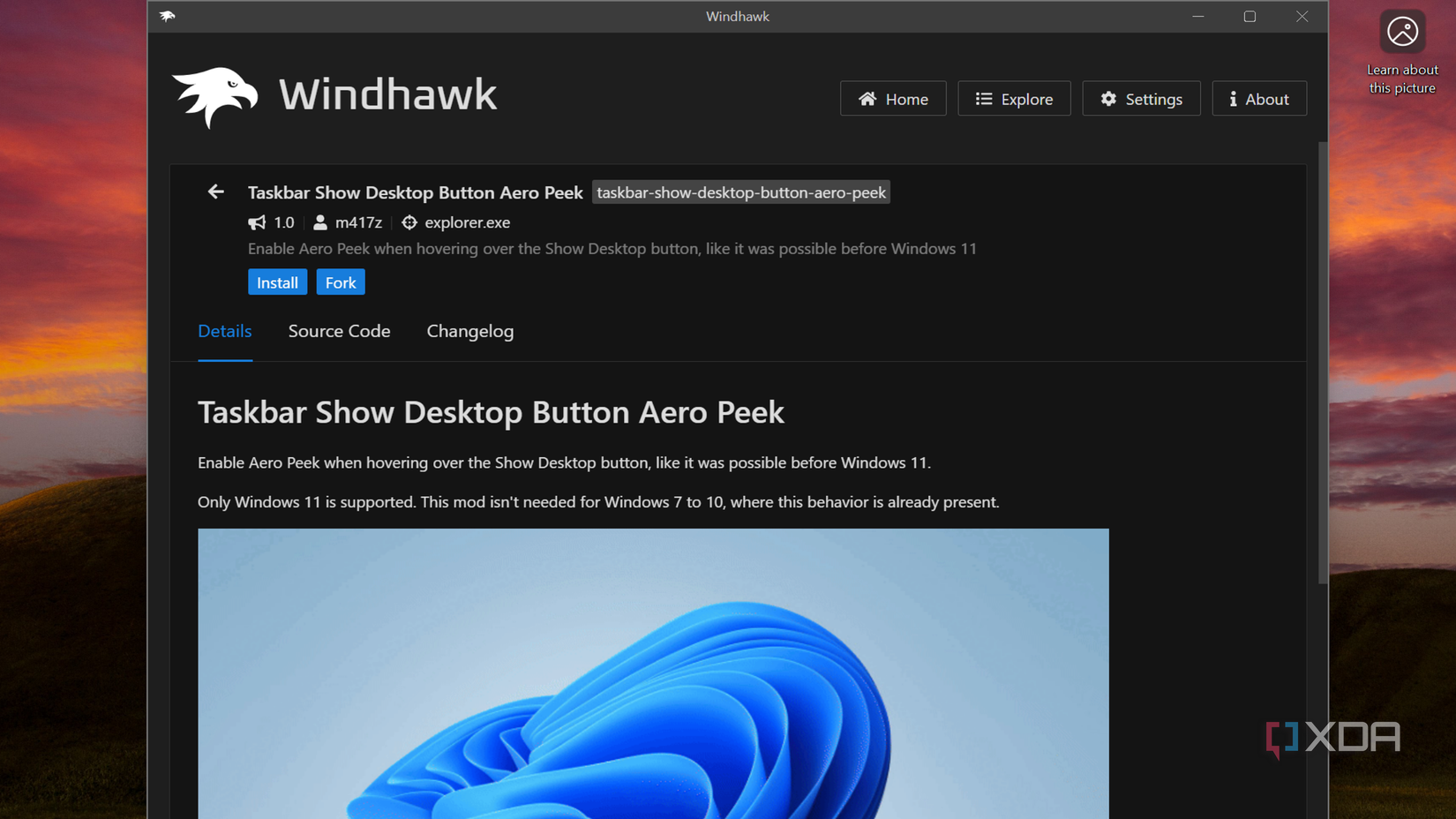Click the eagle icon in the title bar
Image resolution: width=1456 pixels, height=819 pixels.
[x=167, y=16]
